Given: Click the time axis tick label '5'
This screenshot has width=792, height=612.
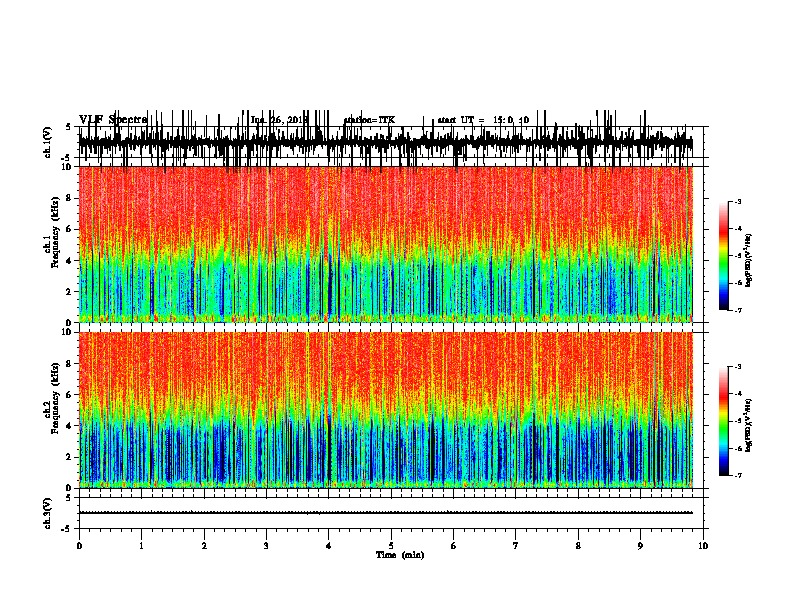Looking at the screenshot, I should coord(391,546).
